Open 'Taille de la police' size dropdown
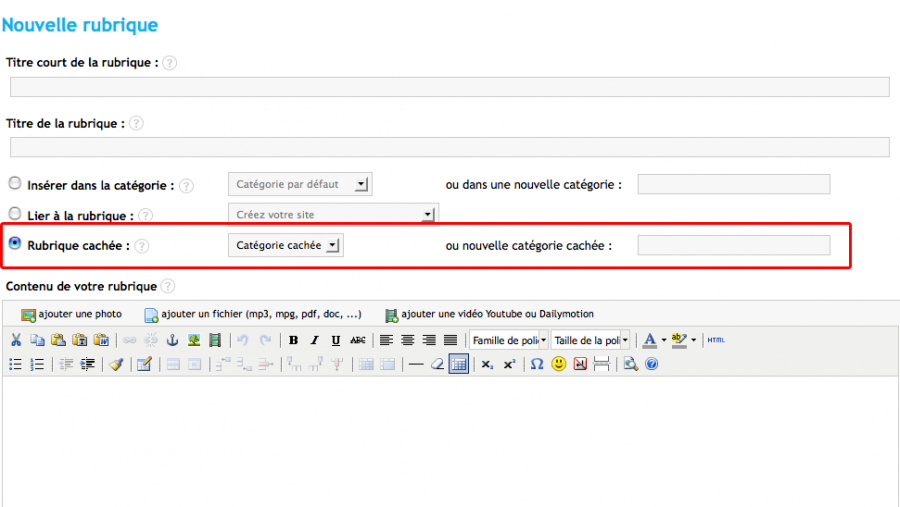This screenshot has width=900, height=507. tap(591, 340)
